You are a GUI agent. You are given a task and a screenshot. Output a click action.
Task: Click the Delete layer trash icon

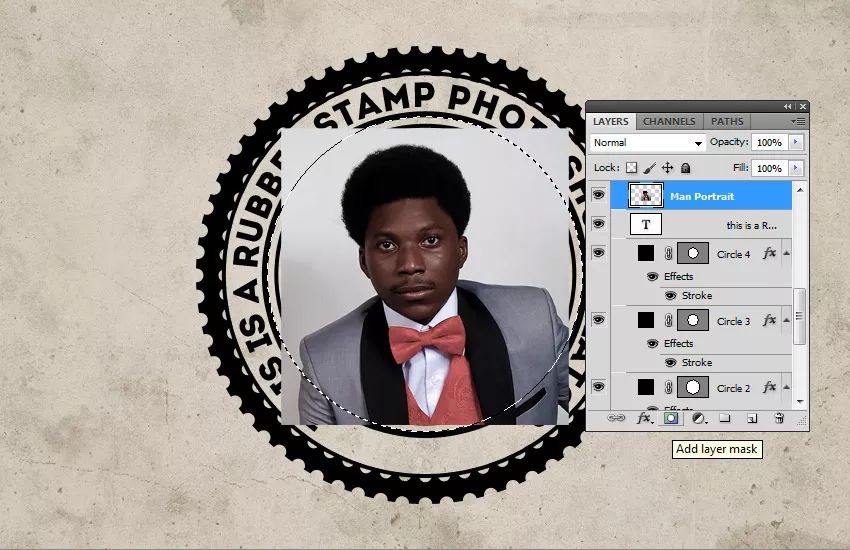779,418
